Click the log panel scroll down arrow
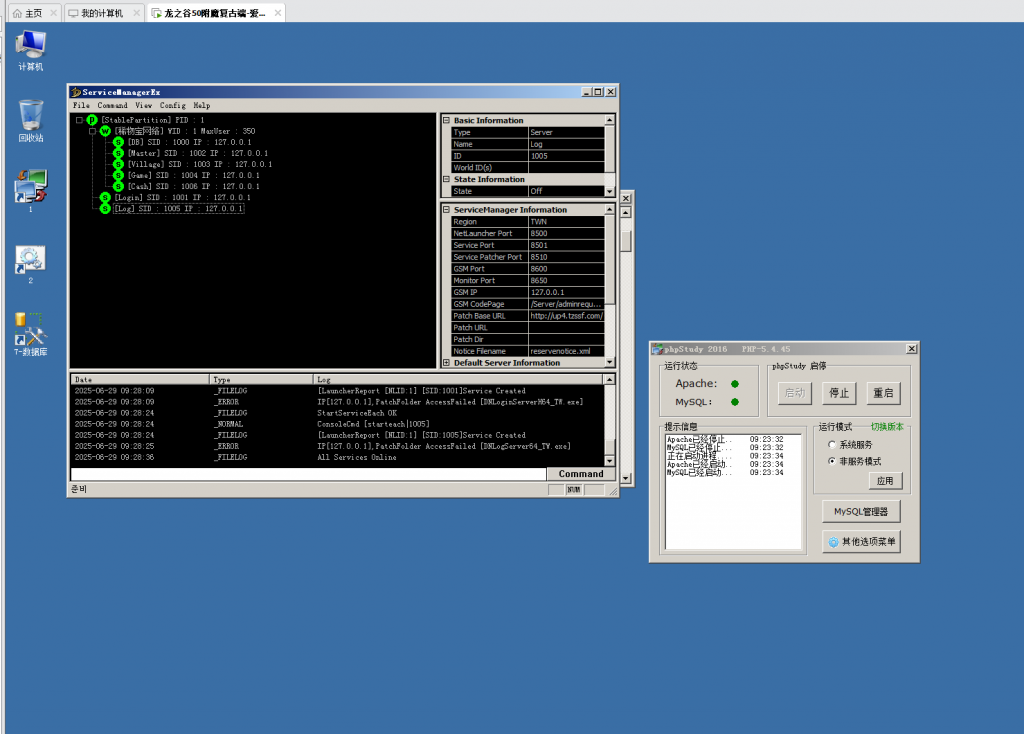Image resolution: width=1024 pixels, height=734 pixels. click(609, 460)
